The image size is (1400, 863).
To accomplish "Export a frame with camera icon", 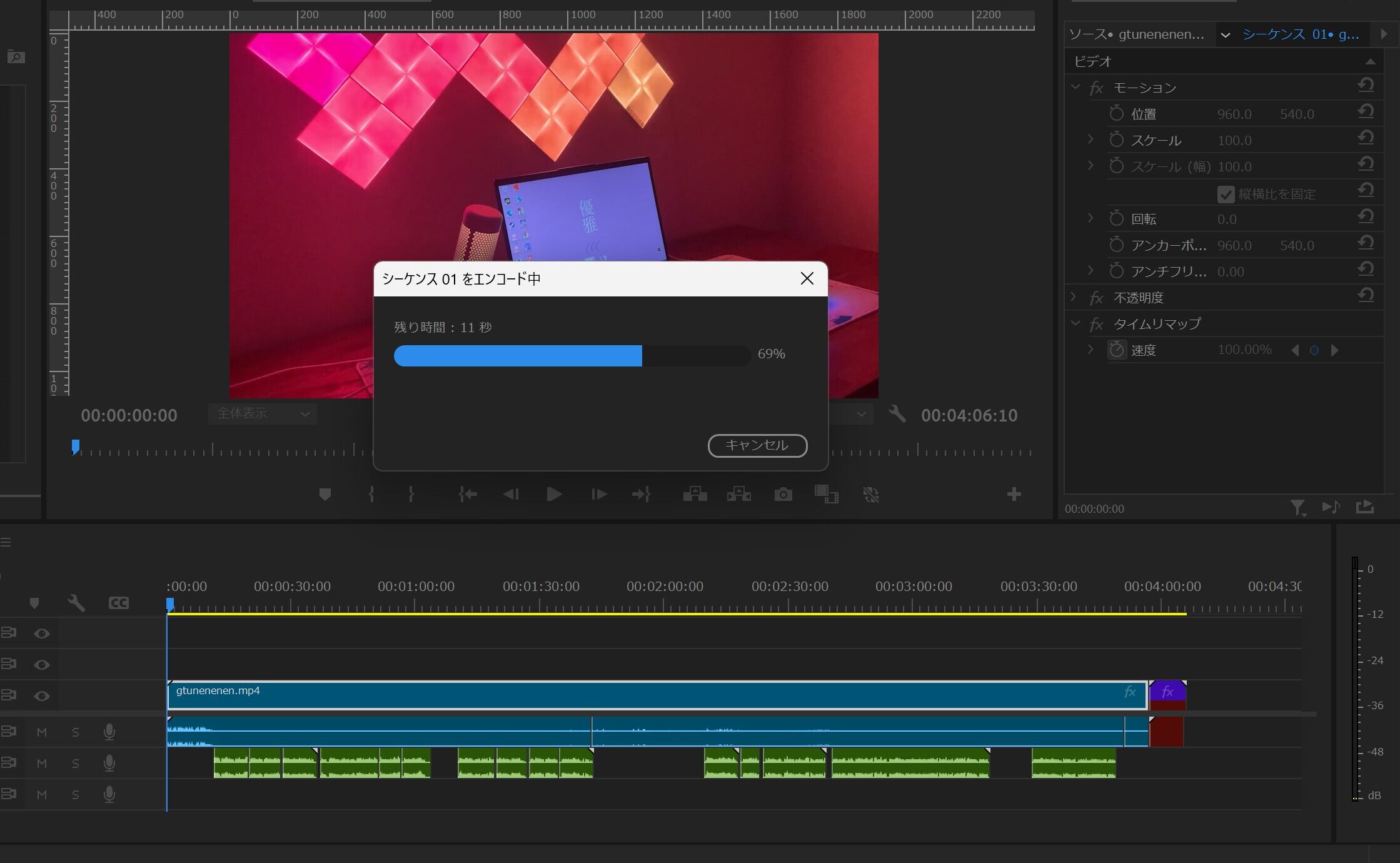I will 783,495.
